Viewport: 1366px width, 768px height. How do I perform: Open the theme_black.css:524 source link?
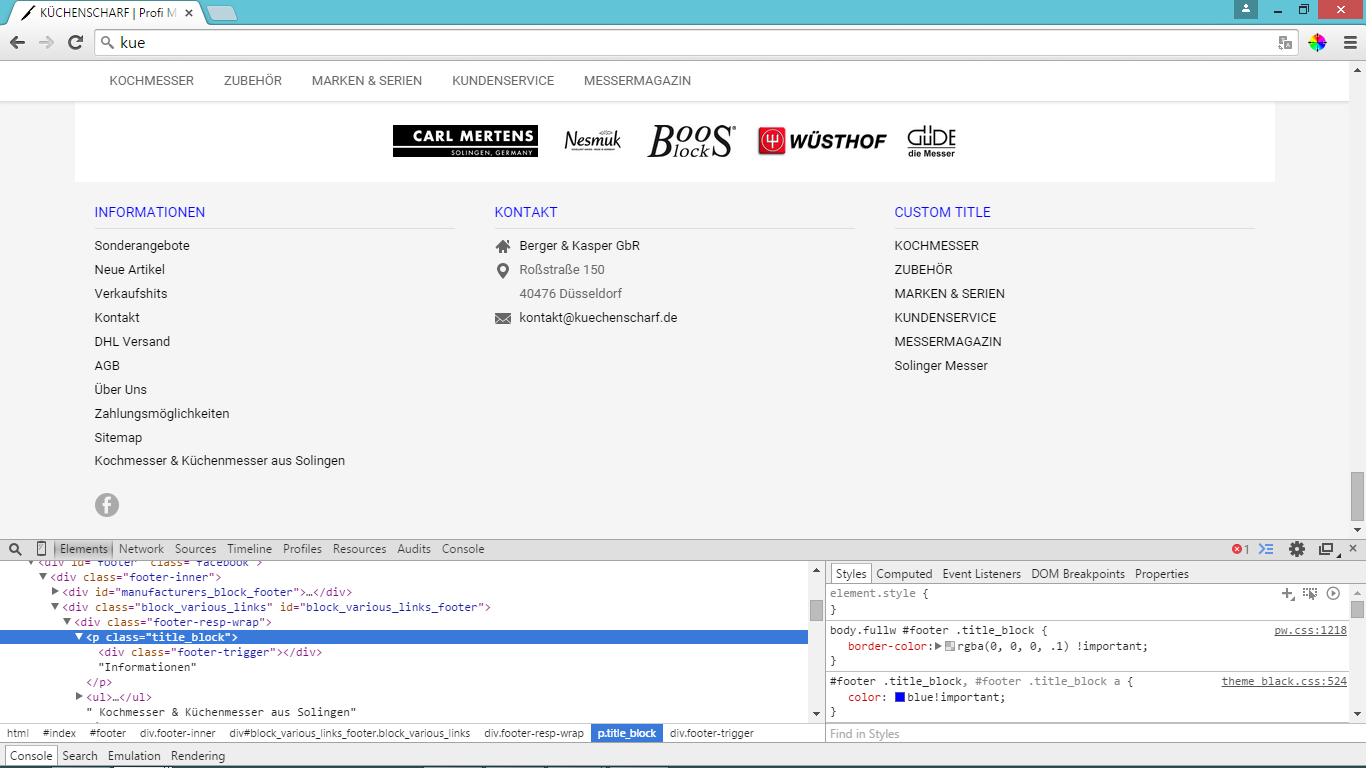pos(1284,682)
